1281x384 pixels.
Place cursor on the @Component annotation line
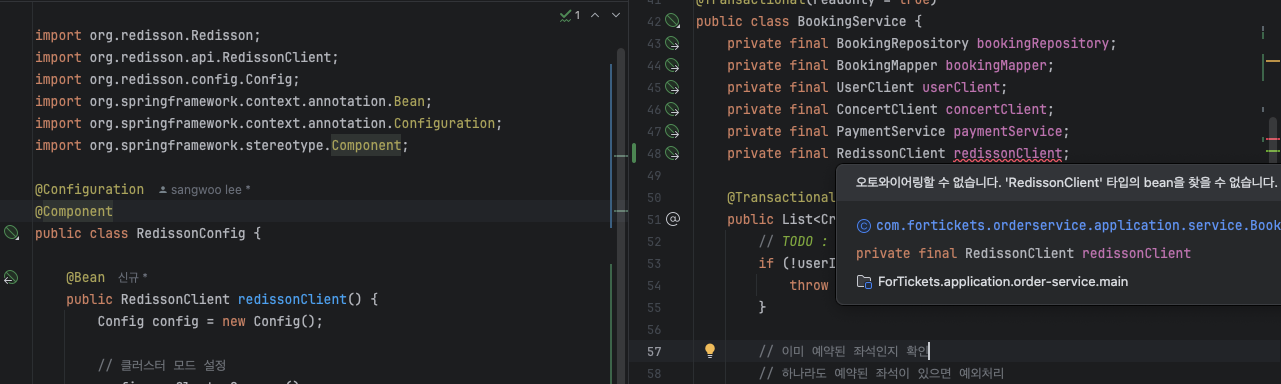[x=320, y=211]
